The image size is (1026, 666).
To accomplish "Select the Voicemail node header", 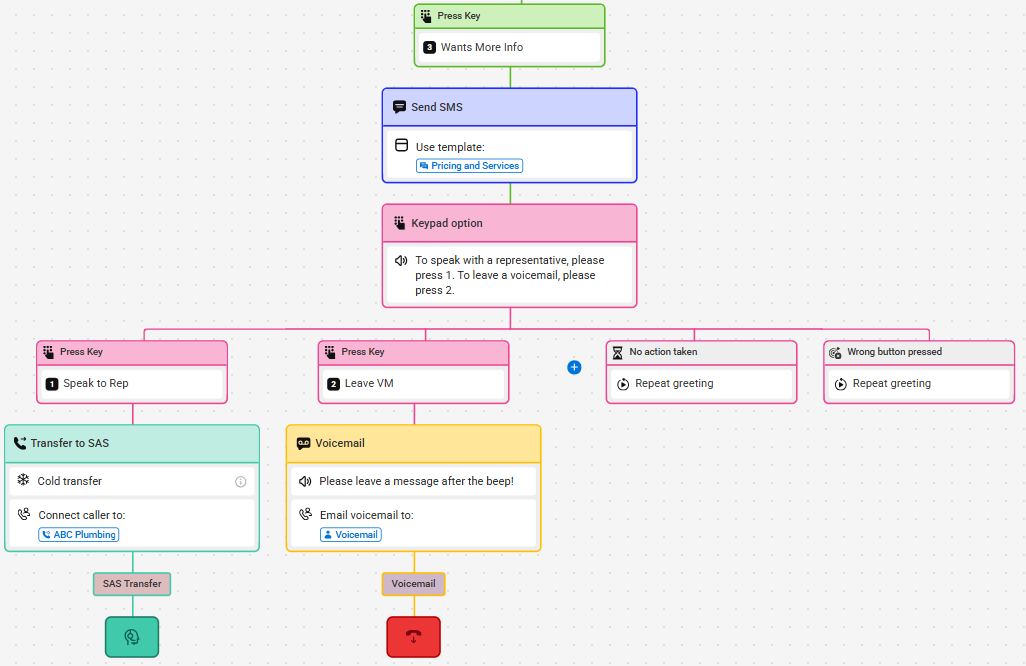I will [414, 444].
